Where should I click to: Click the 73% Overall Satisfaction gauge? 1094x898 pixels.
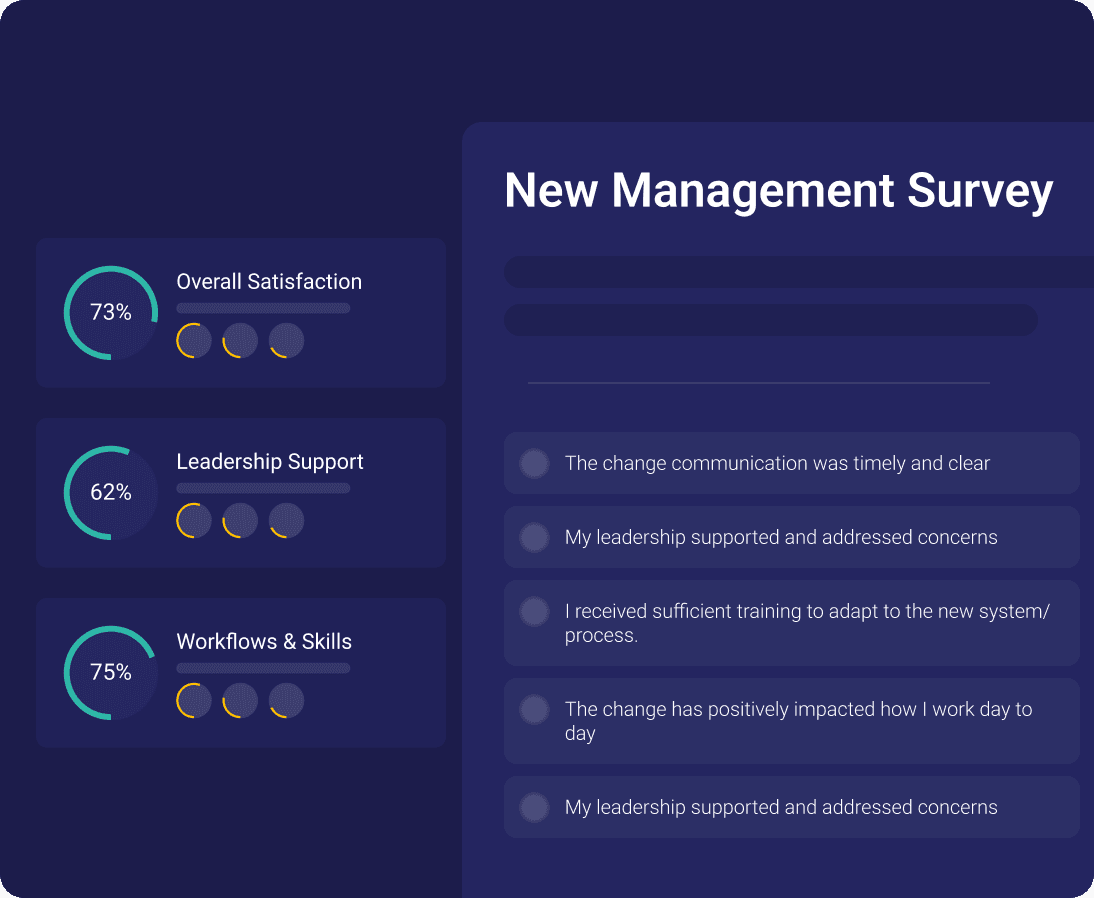coord(111,313)
